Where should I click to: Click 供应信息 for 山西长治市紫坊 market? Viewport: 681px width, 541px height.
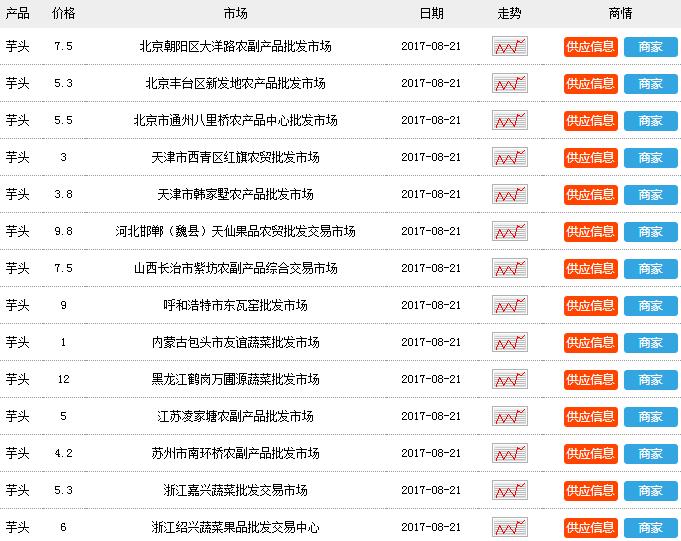(x=590, y=269)
